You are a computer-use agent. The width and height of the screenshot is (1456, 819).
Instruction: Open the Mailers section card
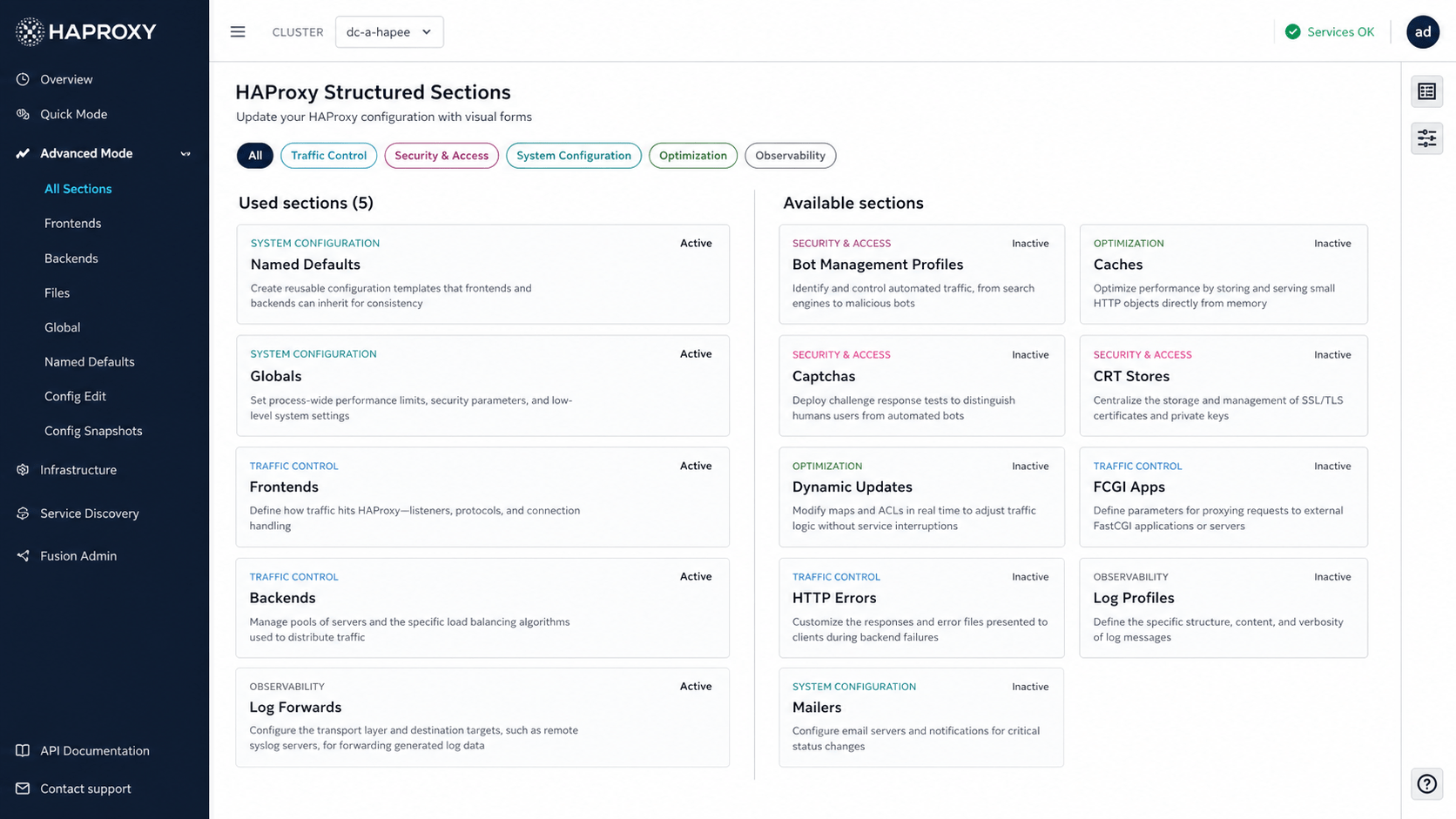click(921, 717)
